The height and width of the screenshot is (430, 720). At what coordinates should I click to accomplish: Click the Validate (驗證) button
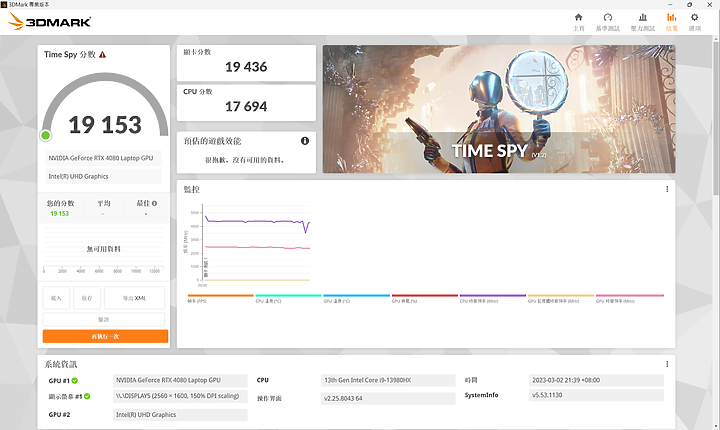[104, 319]
